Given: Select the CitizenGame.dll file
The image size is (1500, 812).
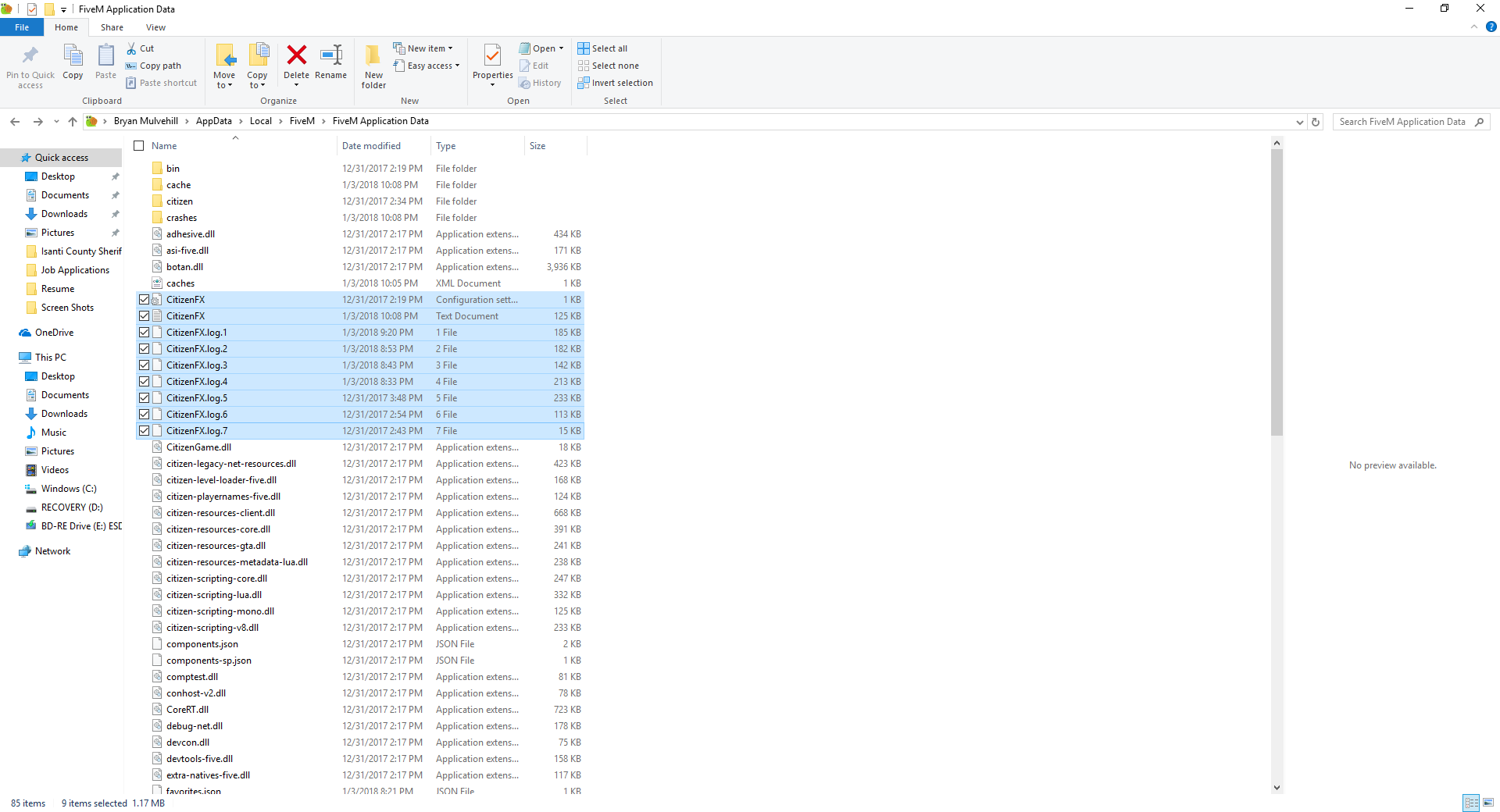Looking at the screenshot, I should click(359, 447).
